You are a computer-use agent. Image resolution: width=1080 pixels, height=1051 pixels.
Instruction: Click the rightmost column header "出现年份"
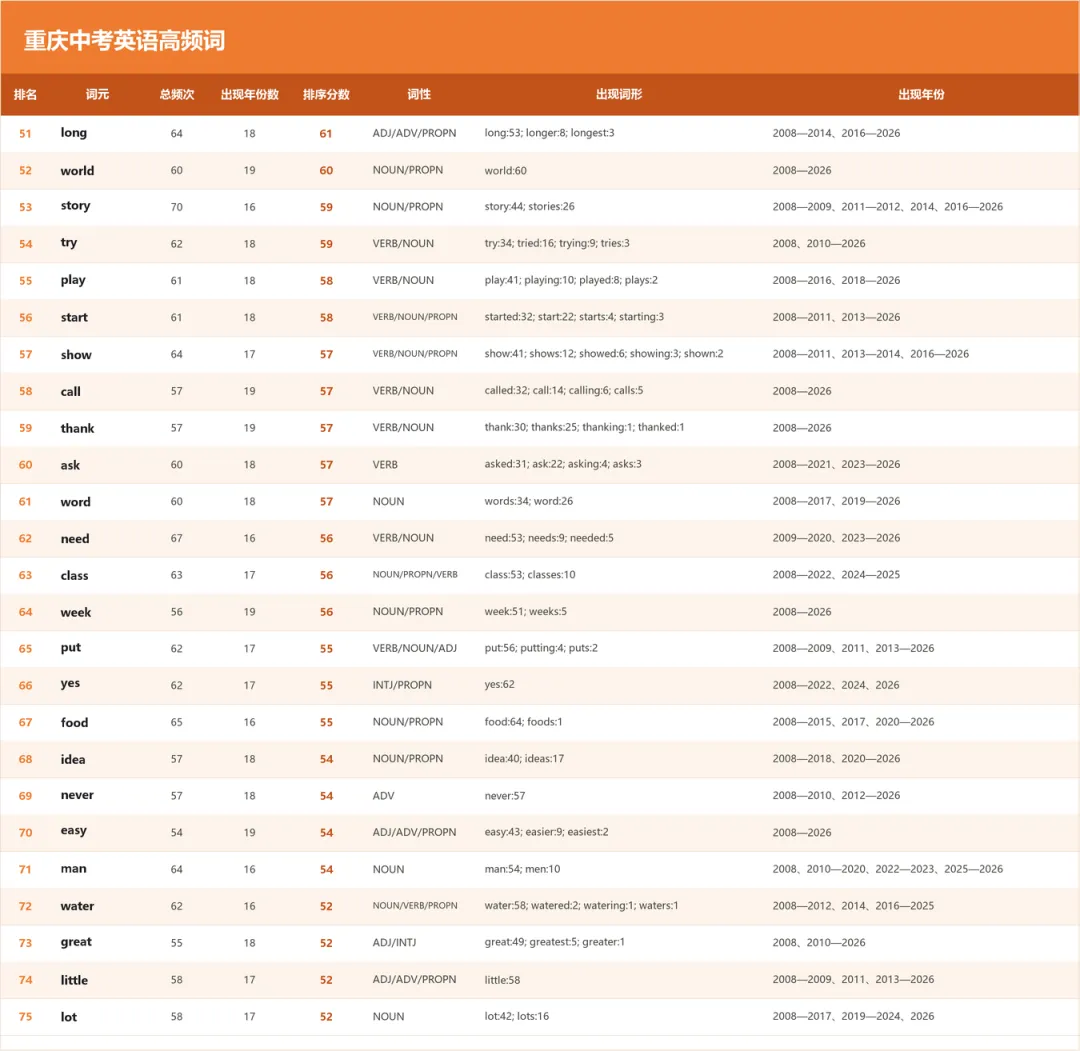pos(922,94)
